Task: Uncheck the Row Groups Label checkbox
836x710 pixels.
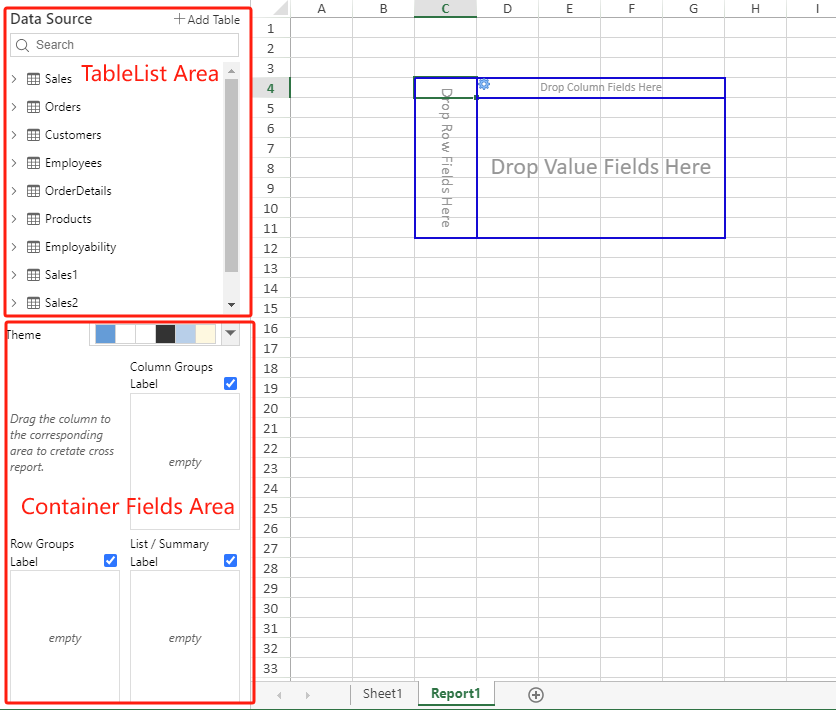Action: [x=111, y=561]
